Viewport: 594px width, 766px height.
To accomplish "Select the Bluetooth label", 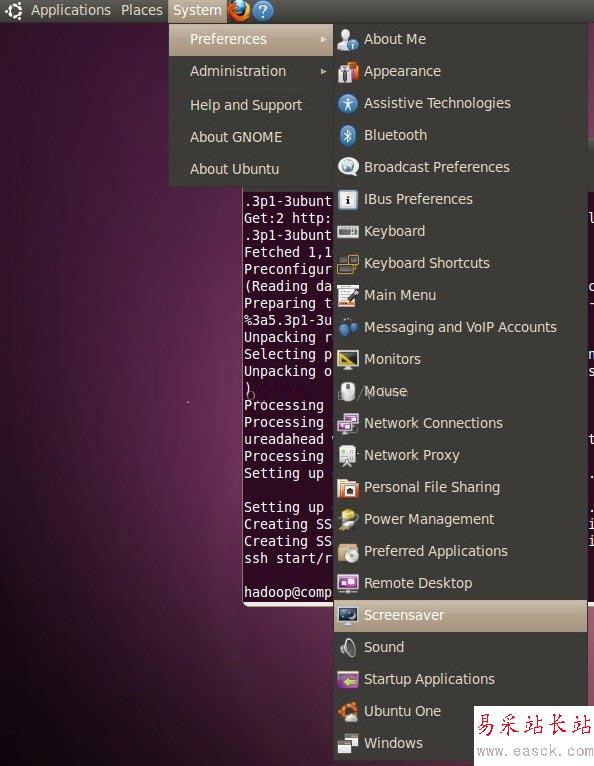I will [396, 135].
